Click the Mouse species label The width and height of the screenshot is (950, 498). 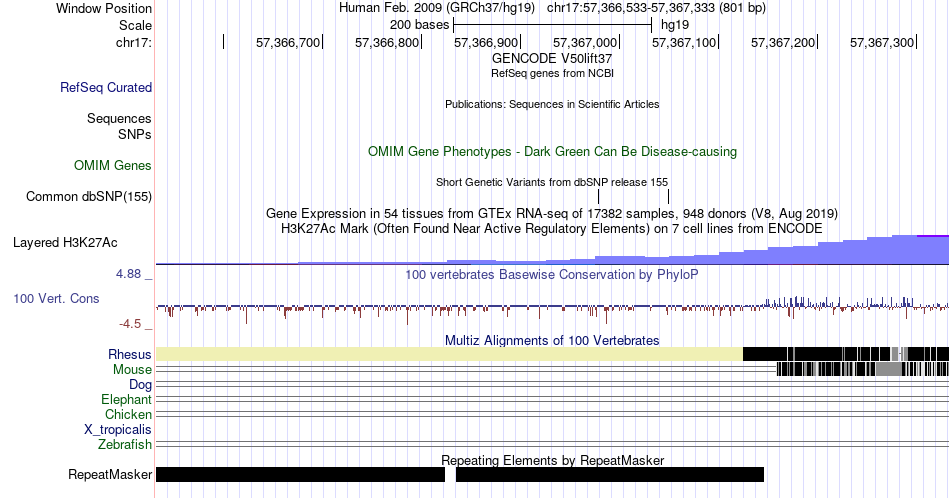[132, 370]
